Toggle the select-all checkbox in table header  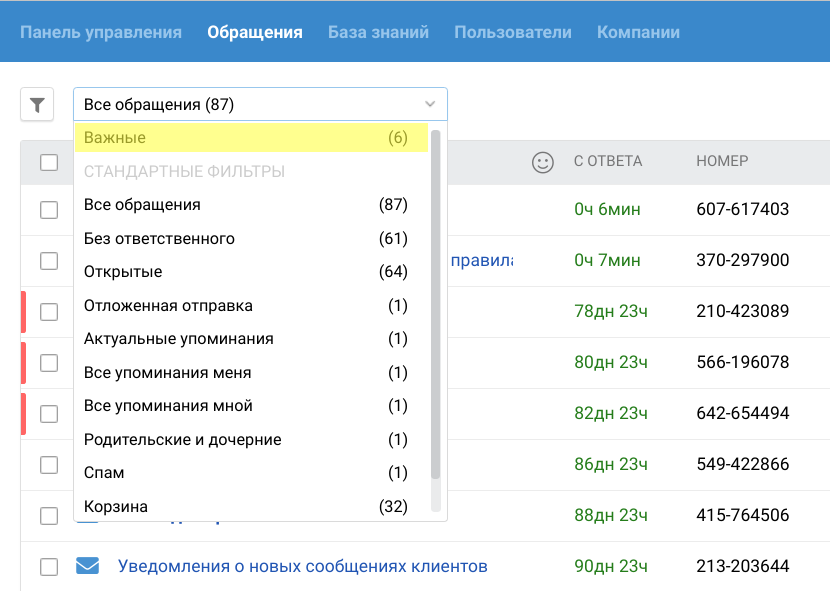click(49, 162)
